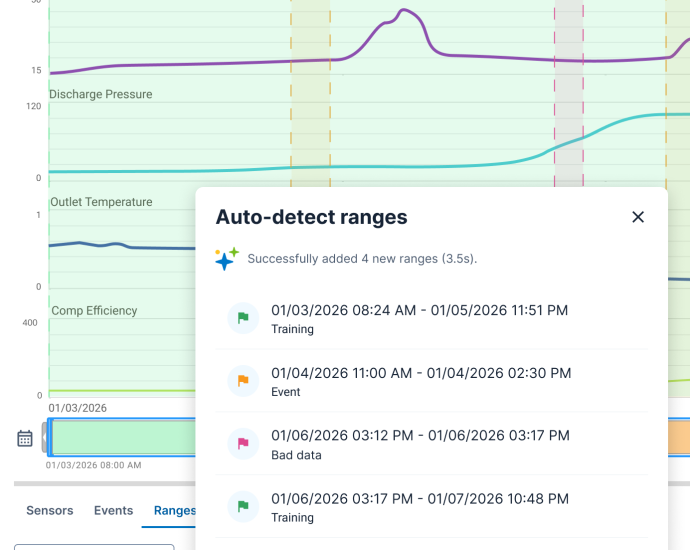Switch to the Events tab
The image size is (690, 550).
pyautogui.click(x=113, y=510)
